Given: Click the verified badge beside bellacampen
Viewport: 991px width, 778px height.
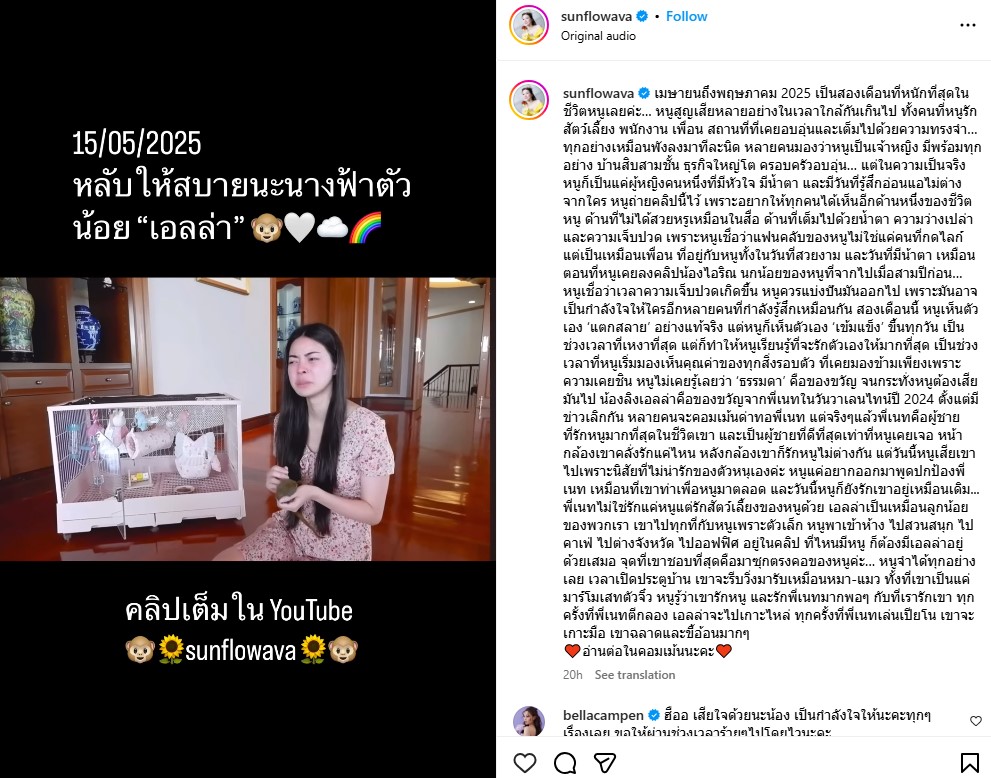Looking at the screenshot, I should pos(654,715).
